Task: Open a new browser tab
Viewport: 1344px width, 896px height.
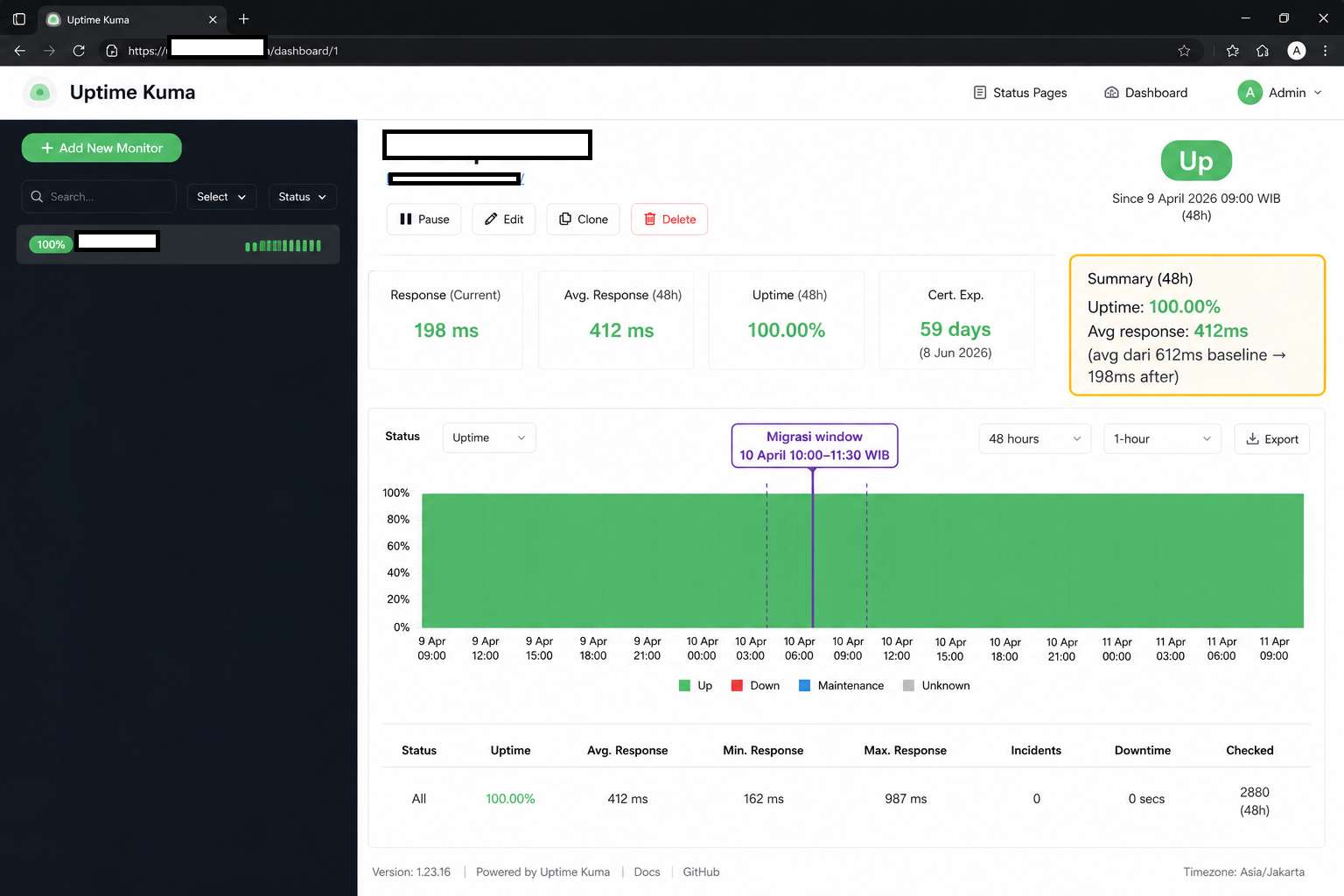Action: [243, 18]
